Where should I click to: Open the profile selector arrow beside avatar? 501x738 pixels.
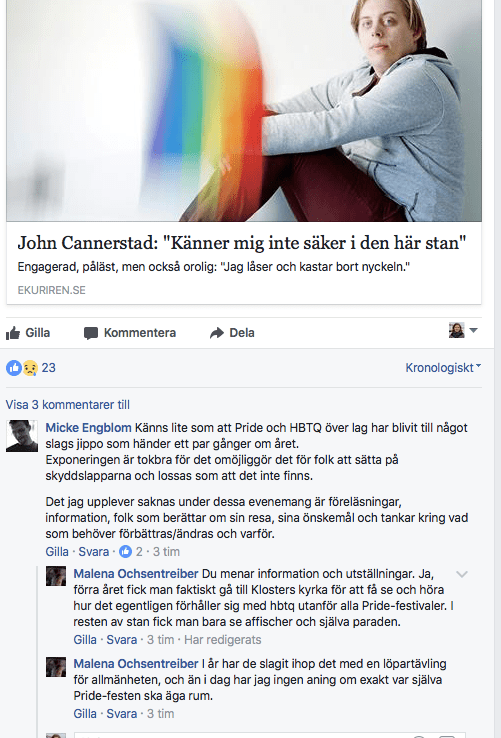click(x=474, y=330)
